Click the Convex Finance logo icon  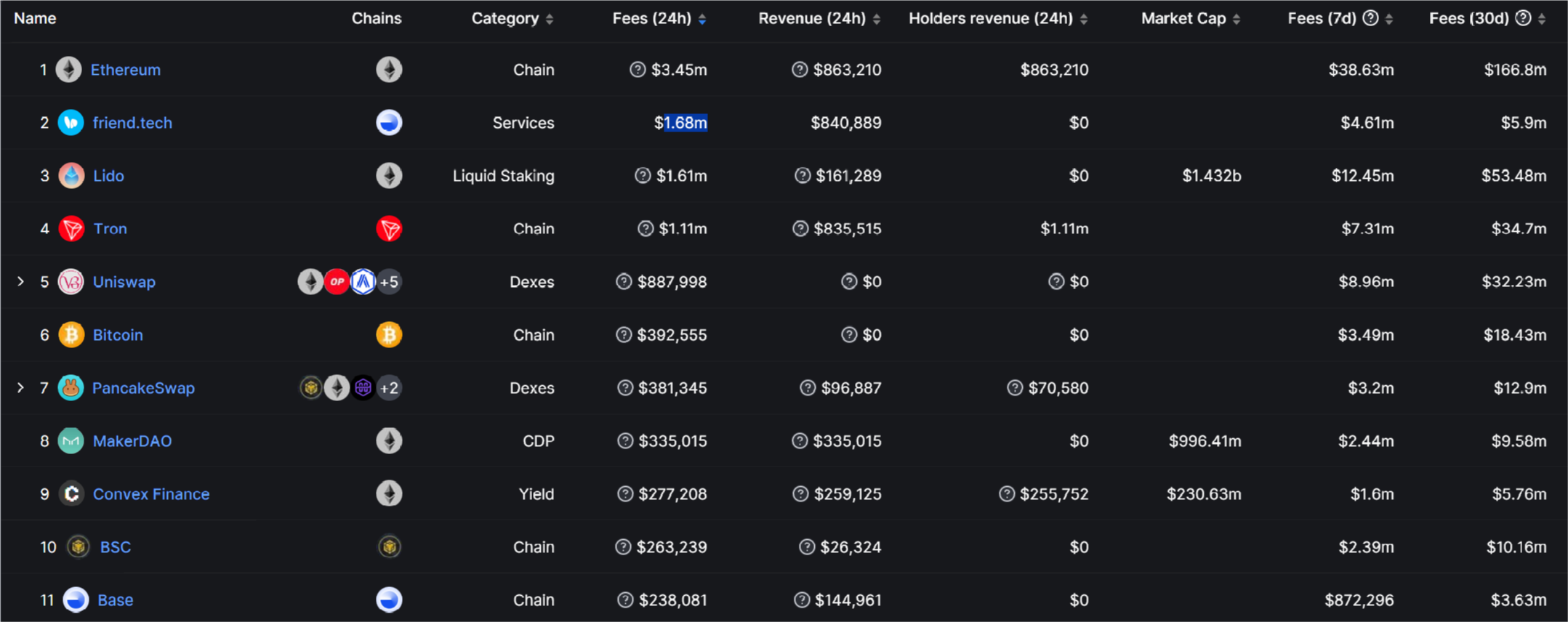point(71,494)
